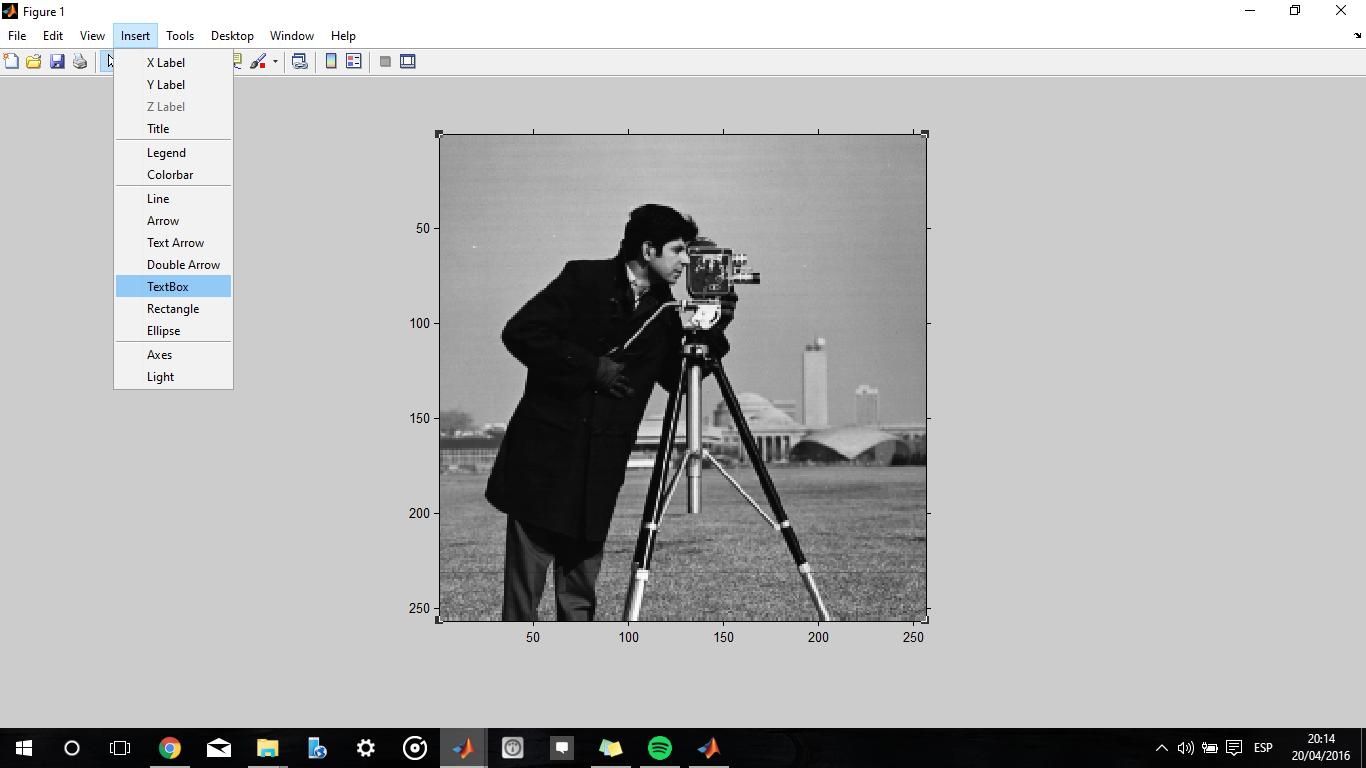Screen dimensions: 1366x768
Task: Open the Tools menu
Action: pyautogui.click(x=180, y=36)
